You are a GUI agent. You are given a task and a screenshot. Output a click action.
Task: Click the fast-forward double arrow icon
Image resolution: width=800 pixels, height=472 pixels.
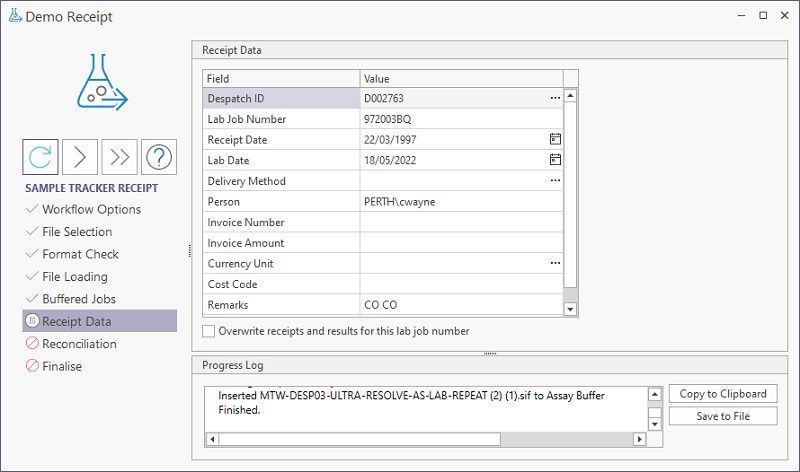click(x=119, y=157)
